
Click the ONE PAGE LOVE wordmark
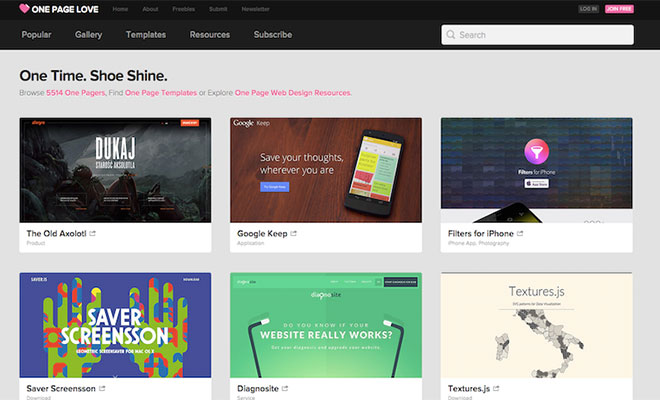coord(65,9)
